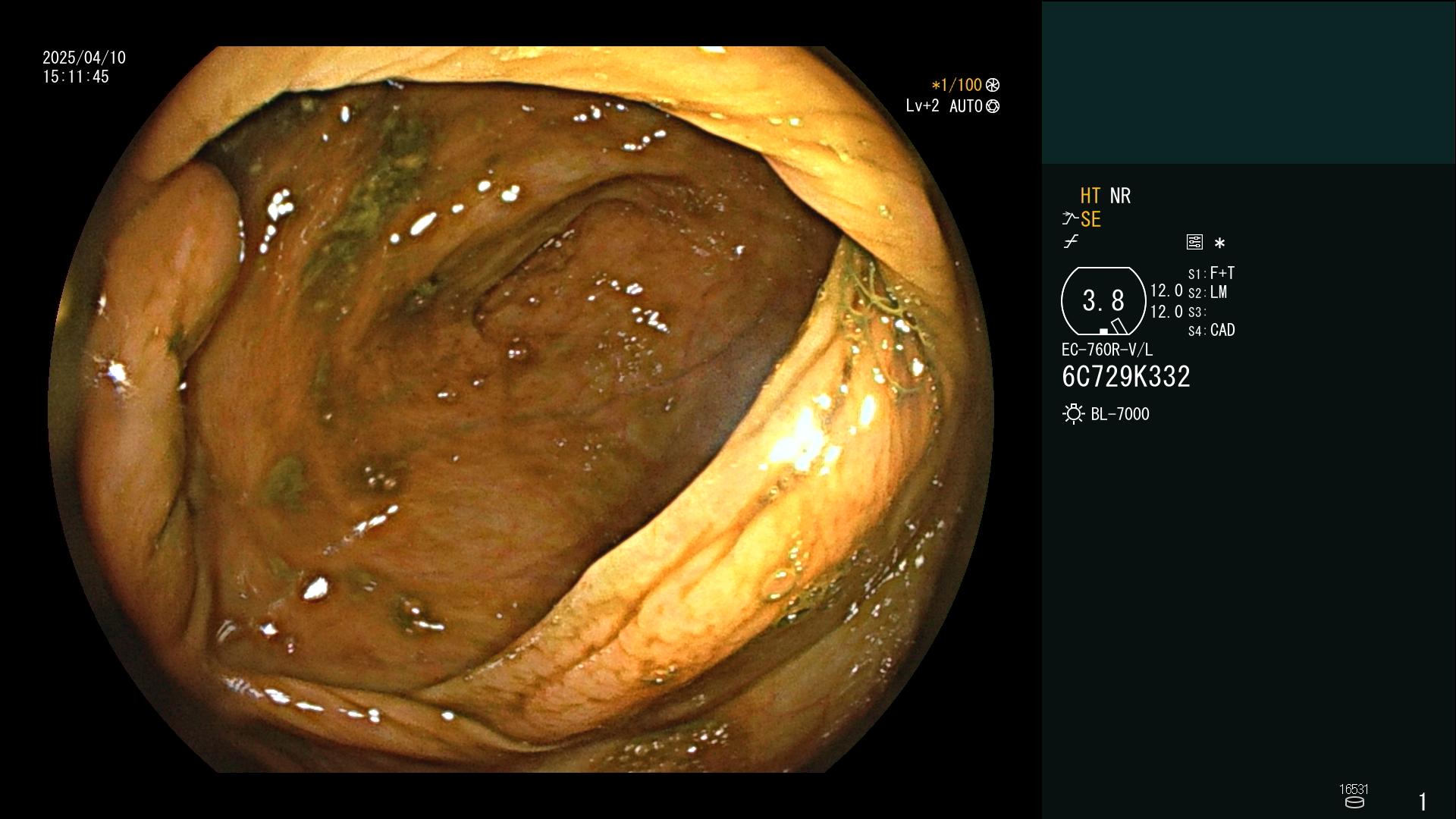Screen dimensions: 1456x819
Task: Click the light source lamp icon
Action: coord(1074,414)
